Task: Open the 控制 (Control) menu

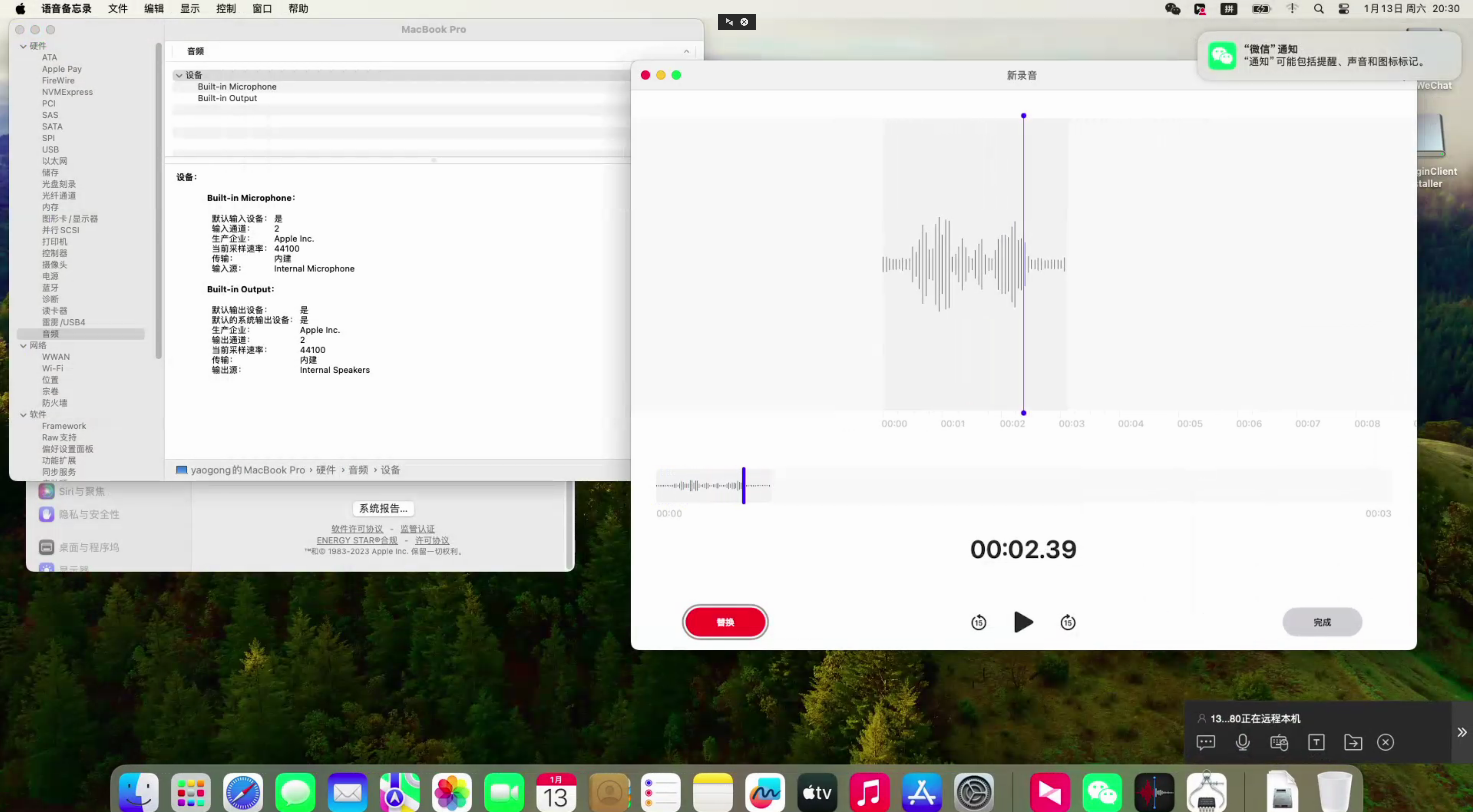Action: (x=226, y=9)
